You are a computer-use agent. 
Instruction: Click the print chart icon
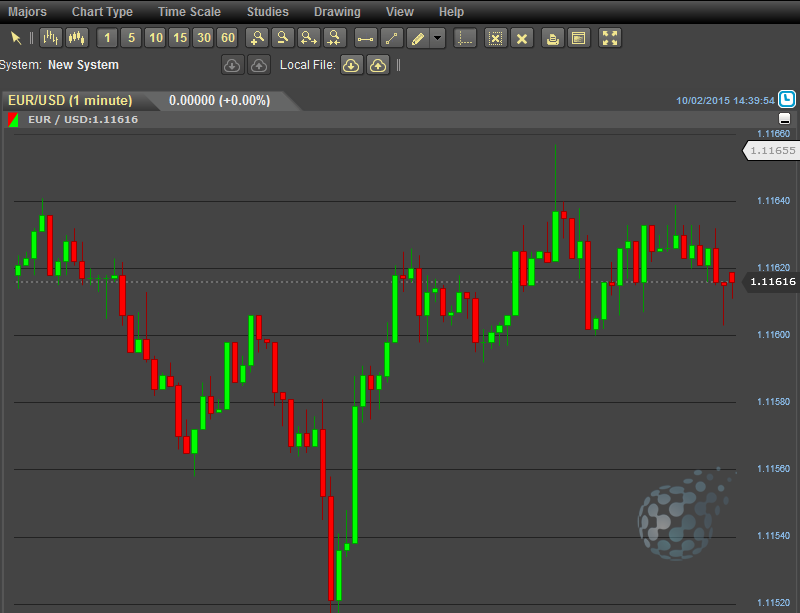point(553,38)
